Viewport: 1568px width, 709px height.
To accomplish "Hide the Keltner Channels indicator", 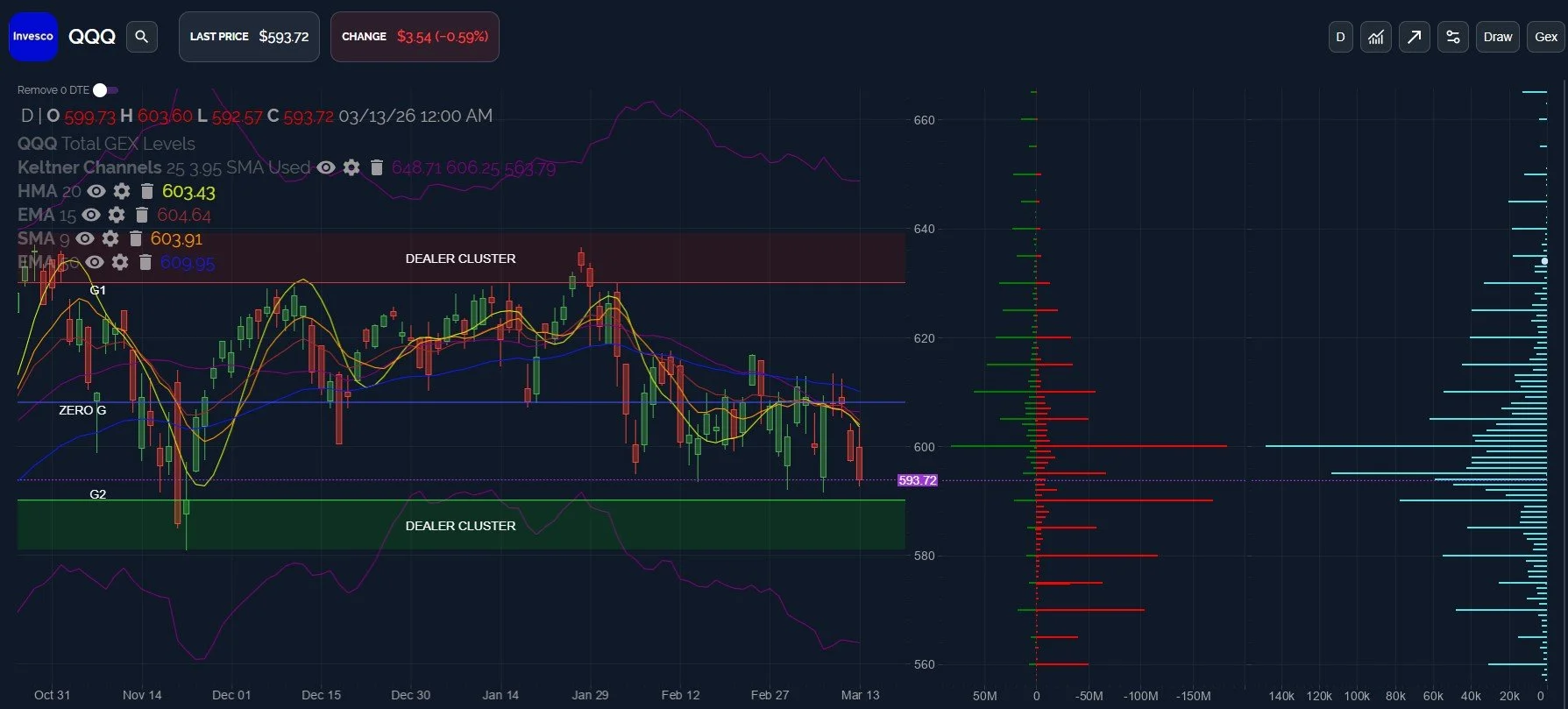I will coord(326,167).
